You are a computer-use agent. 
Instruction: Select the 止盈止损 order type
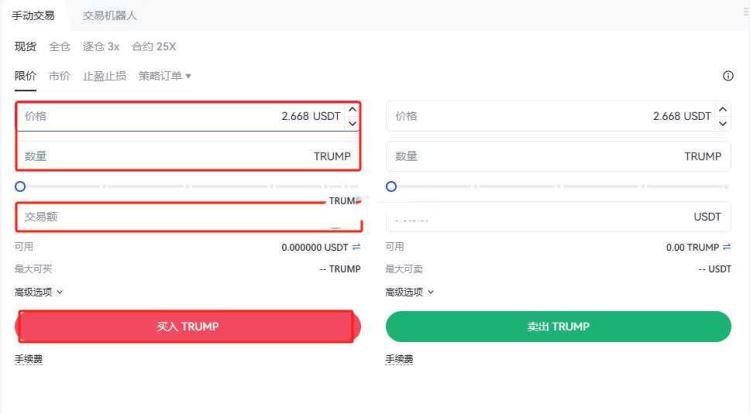[105, 76]
